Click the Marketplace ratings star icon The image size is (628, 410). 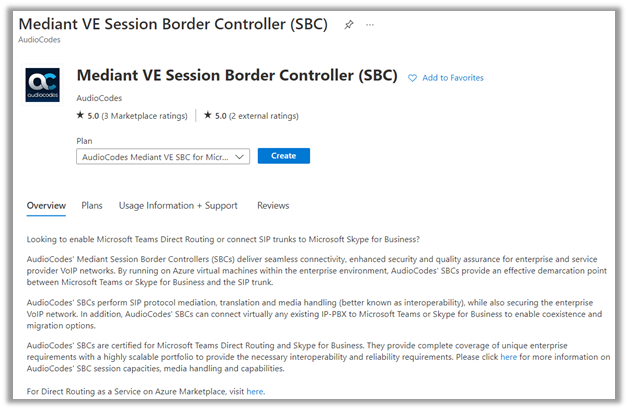click(81, 116)
